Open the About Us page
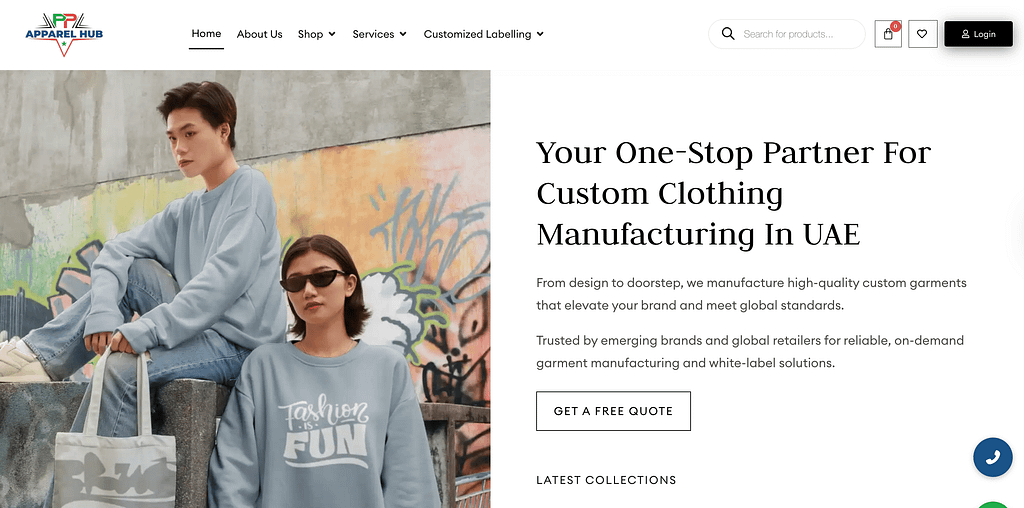Image resolution: width=1024 pixels, height=508 pixels. [259, 34]
